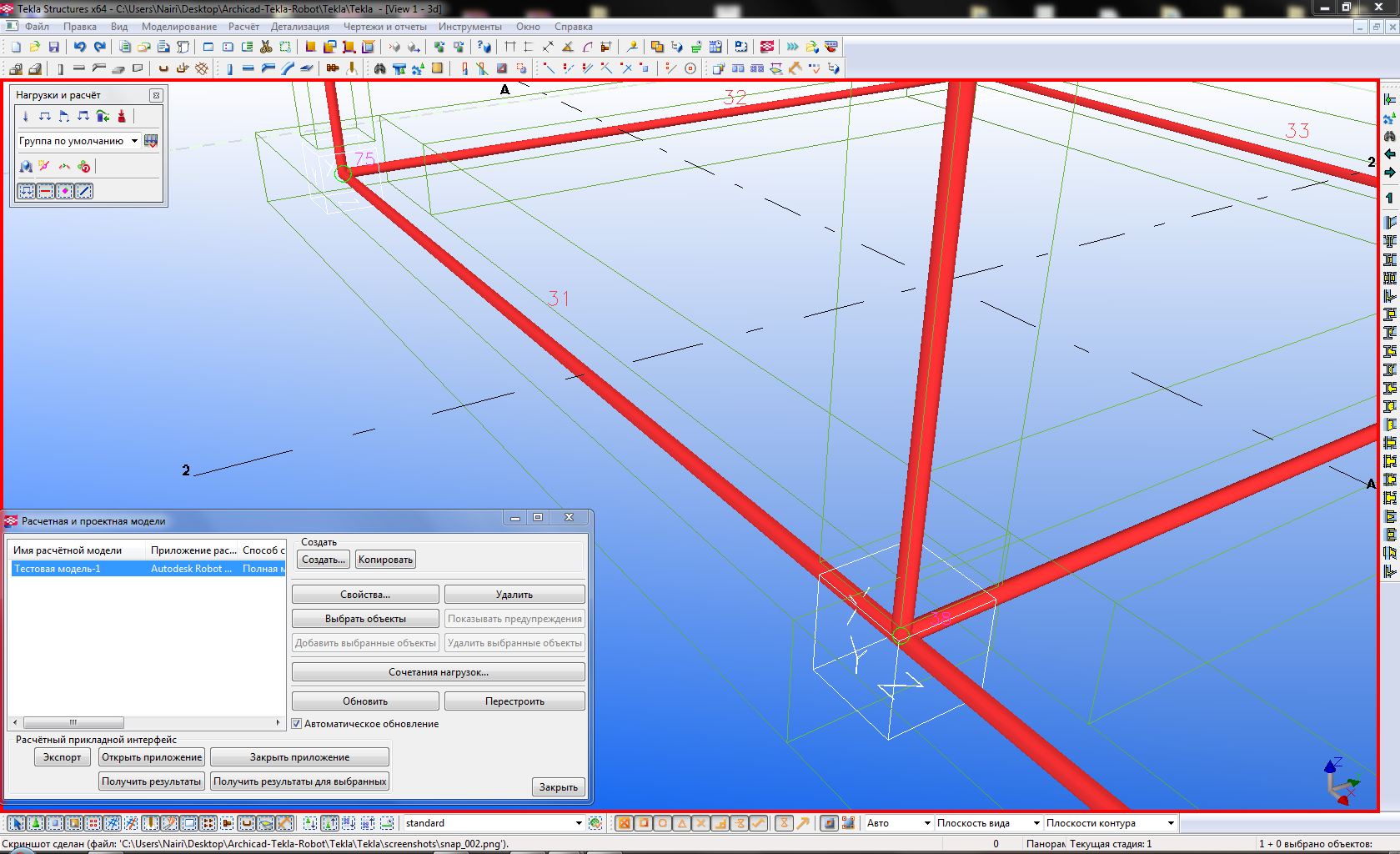Click the binoculars search icon in the toolbar
This screenshot has width=1400, height=854.
click(x=380, y=69)
